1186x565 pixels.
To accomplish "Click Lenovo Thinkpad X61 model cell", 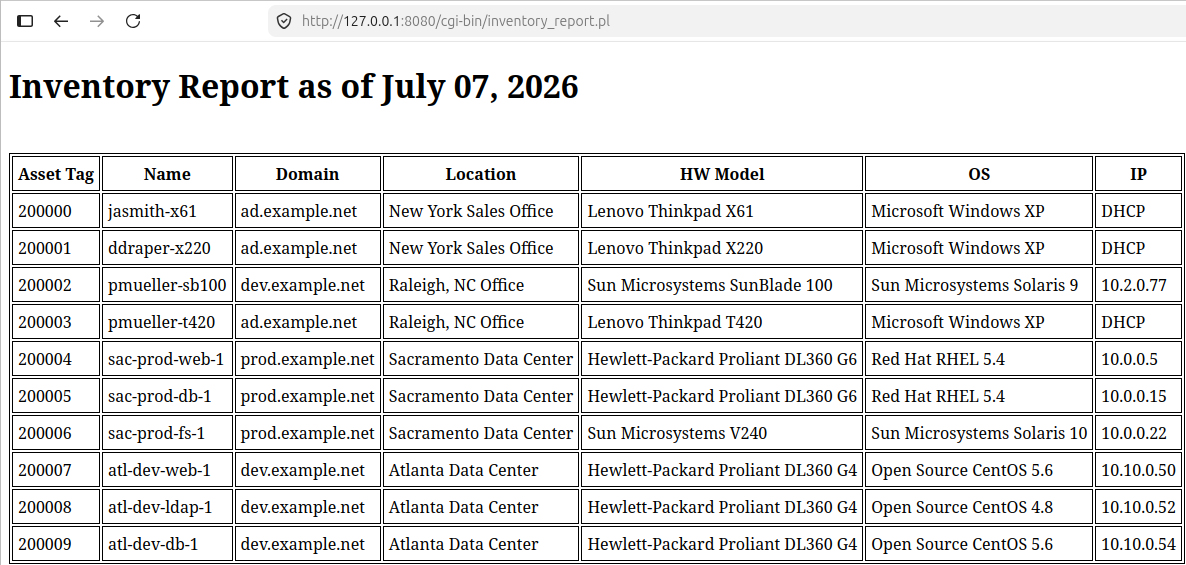I will [x=722, y=211].
